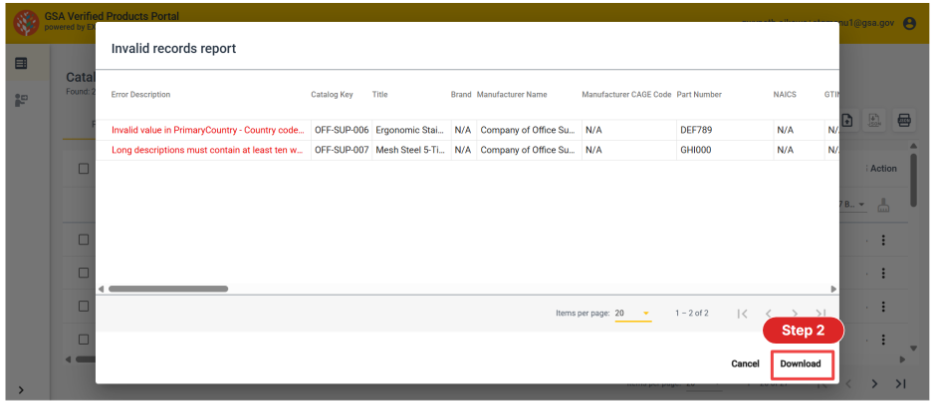Go to next page in dialog paginator
934x403 pixels.
click(795, 314)
